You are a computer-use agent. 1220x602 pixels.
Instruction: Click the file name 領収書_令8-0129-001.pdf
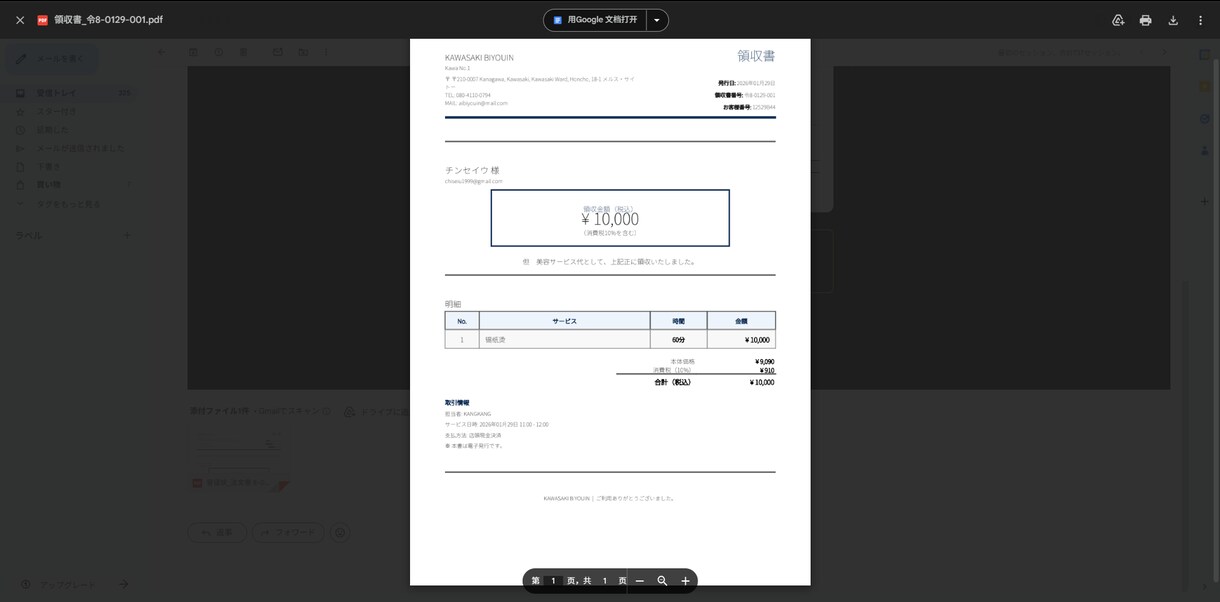pos(109,20)
